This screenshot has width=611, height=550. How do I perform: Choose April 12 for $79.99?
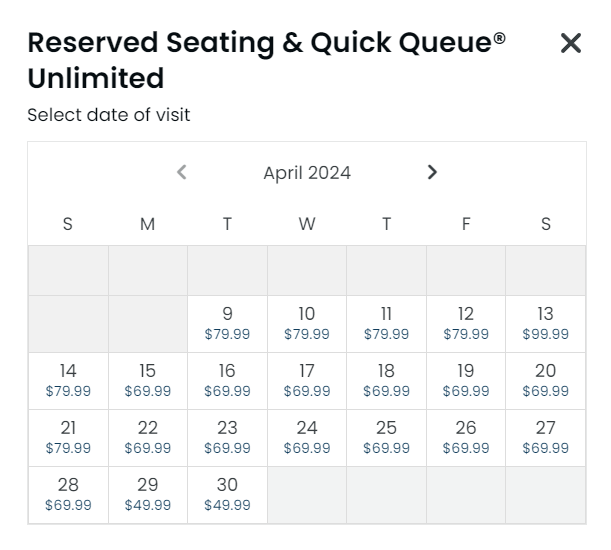point(466,323)
